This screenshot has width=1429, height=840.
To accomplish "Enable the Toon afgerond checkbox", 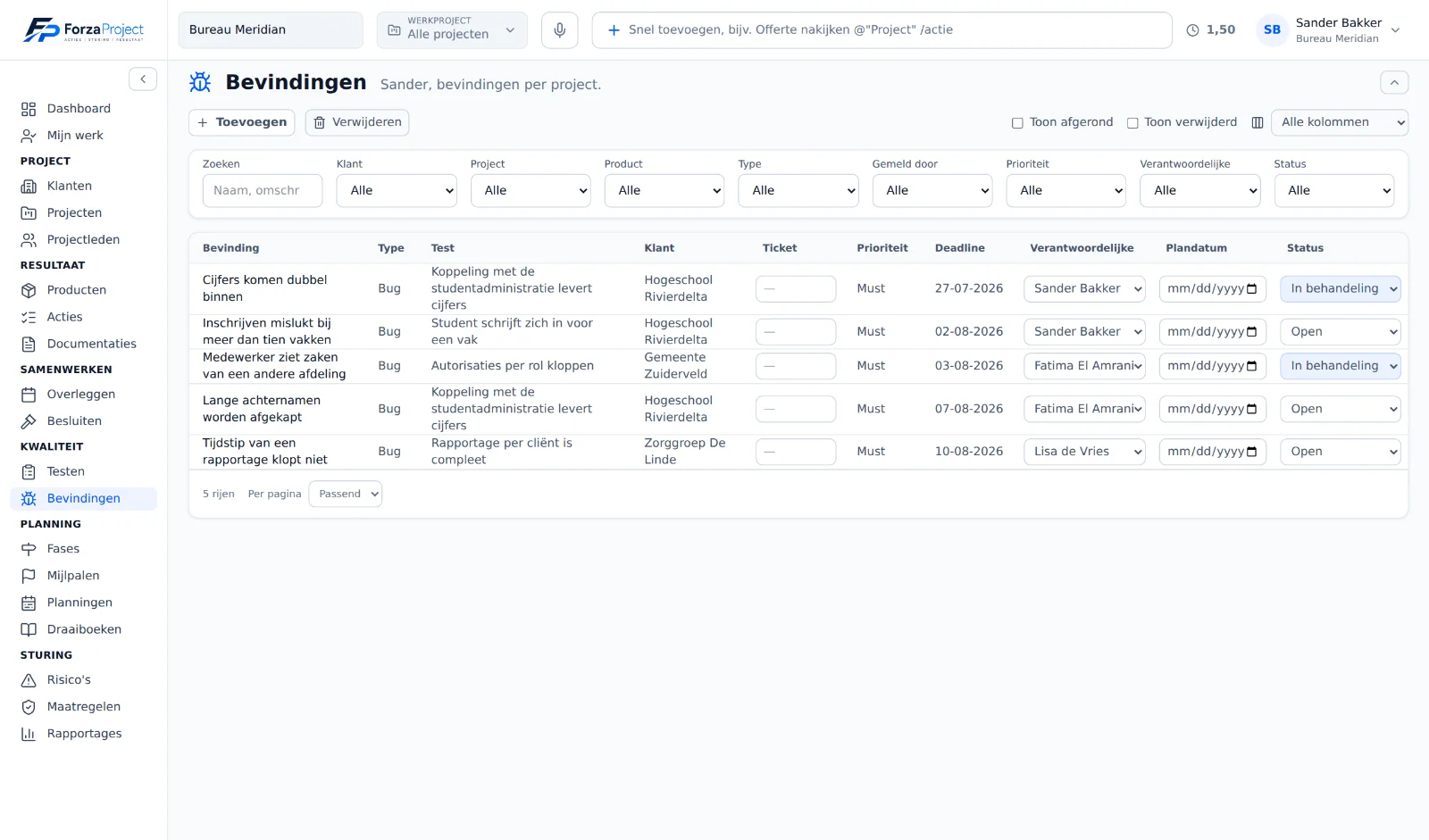I will pos(1017,123).
